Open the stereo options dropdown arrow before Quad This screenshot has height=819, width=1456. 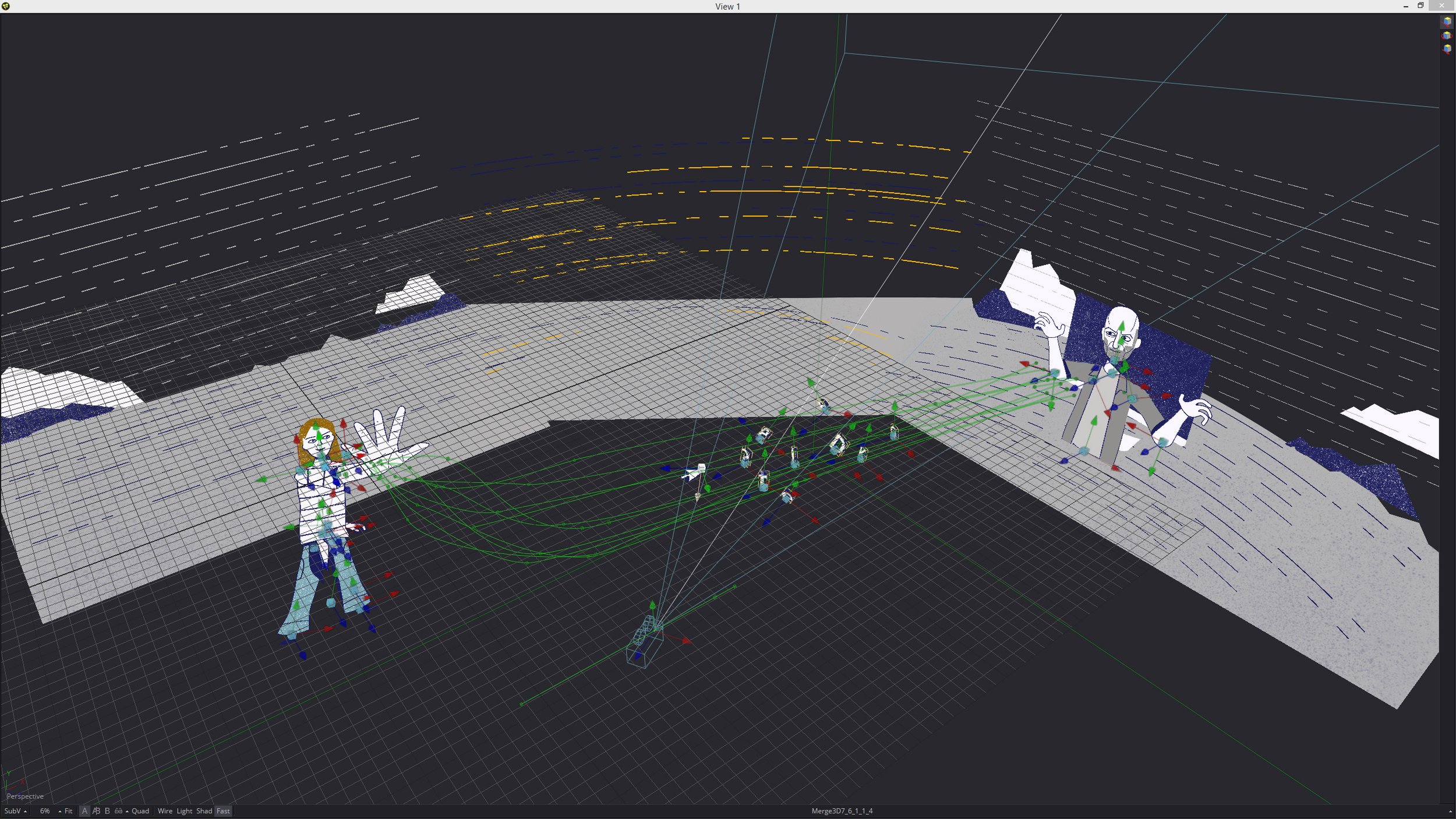point(127,811)
